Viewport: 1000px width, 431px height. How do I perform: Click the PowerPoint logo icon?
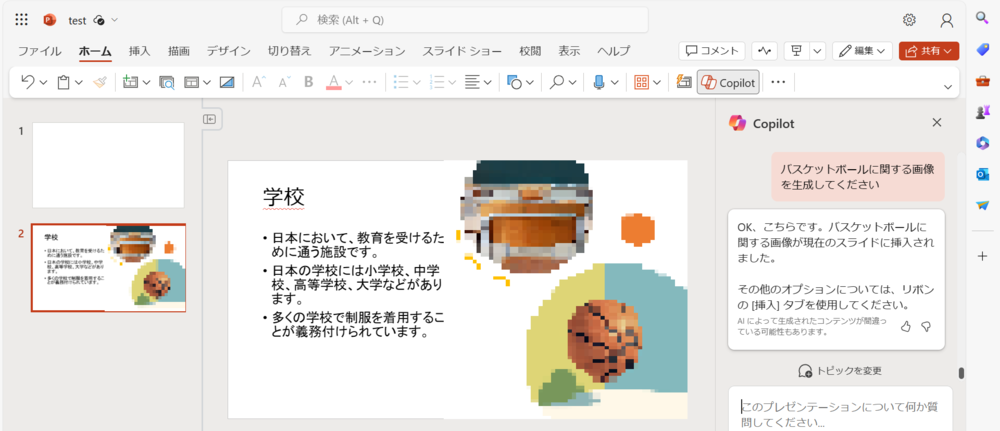click(x=50, y=20)
